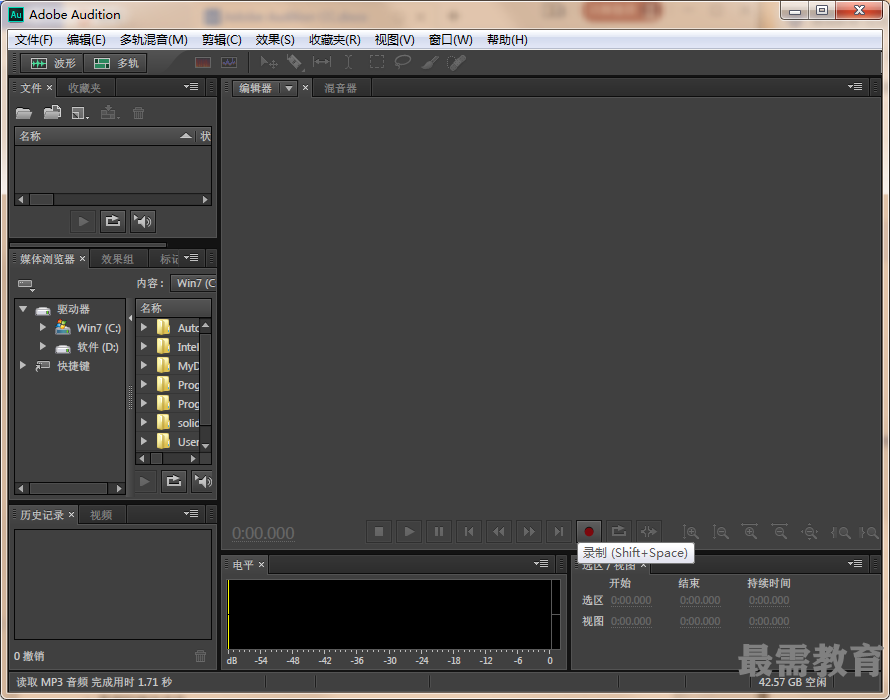890x700 pixels.
Task: Expand the Shortcuts (快捷键) node
Action: click(x=23, y=366)
